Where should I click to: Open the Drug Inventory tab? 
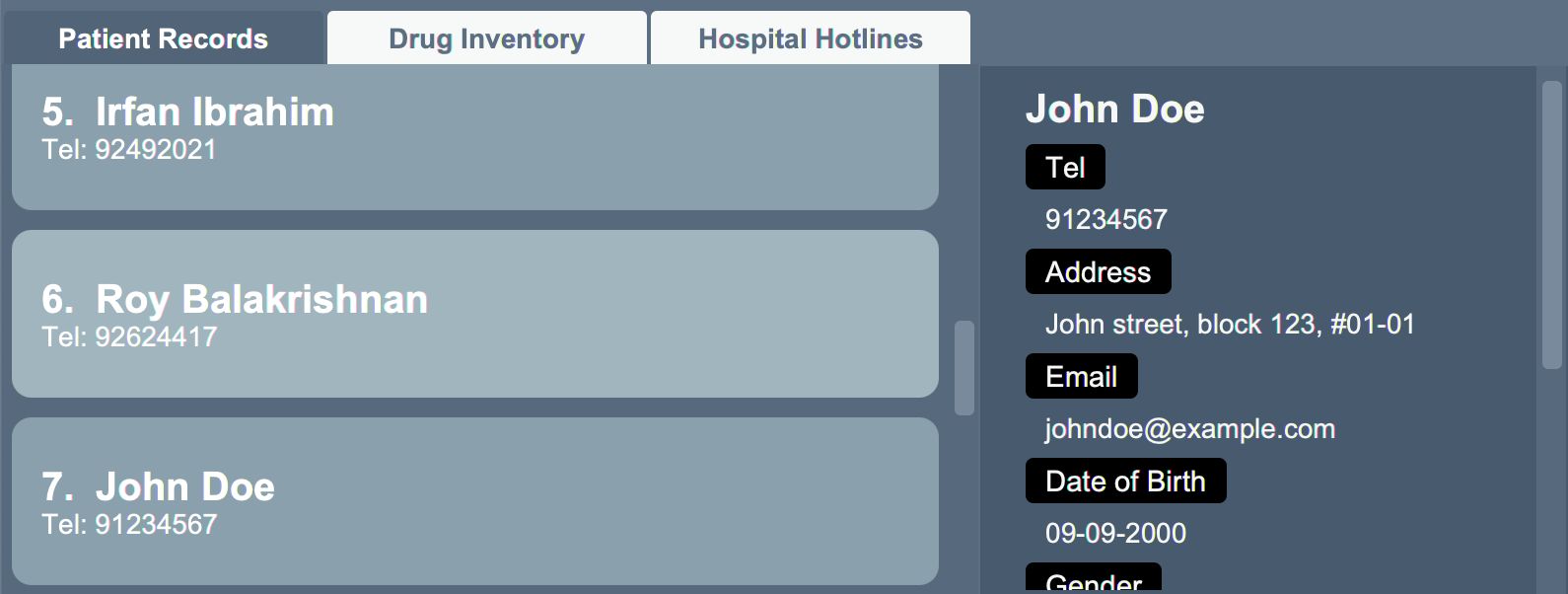click(x=487, y=38)
